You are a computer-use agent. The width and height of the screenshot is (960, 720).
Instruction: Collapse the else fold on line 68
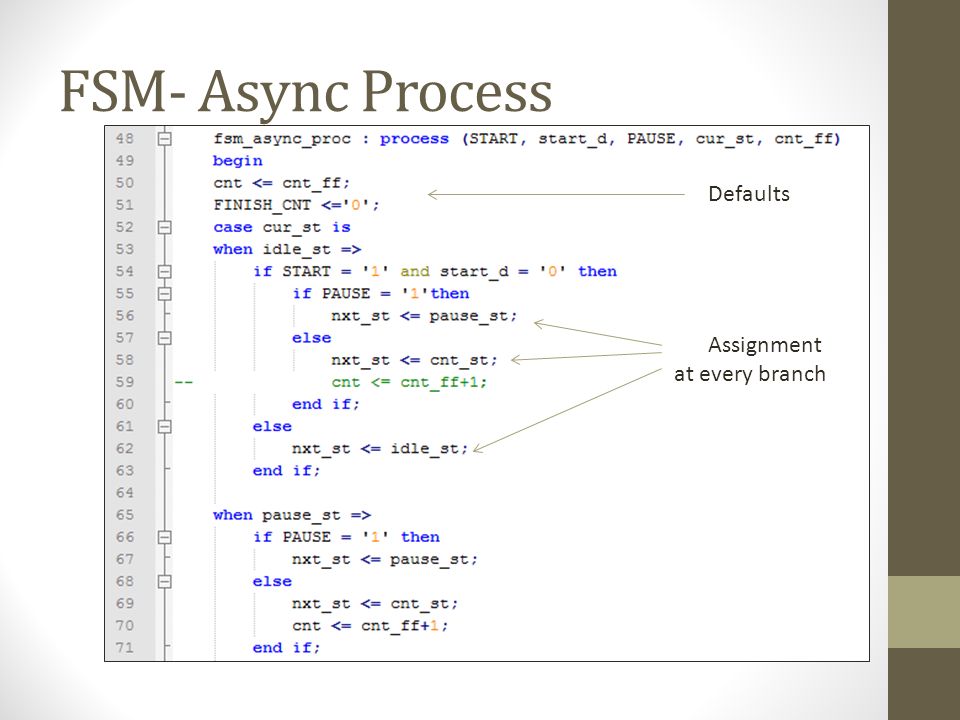tap(164, 581)
